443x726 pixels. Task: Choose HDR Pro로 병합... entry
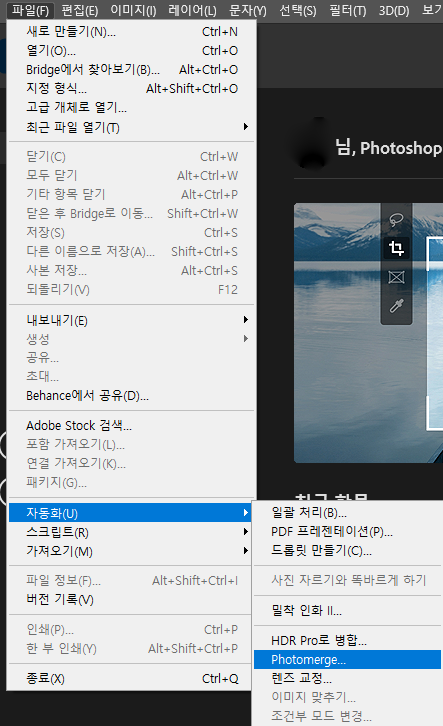click(x=347, y=640)
